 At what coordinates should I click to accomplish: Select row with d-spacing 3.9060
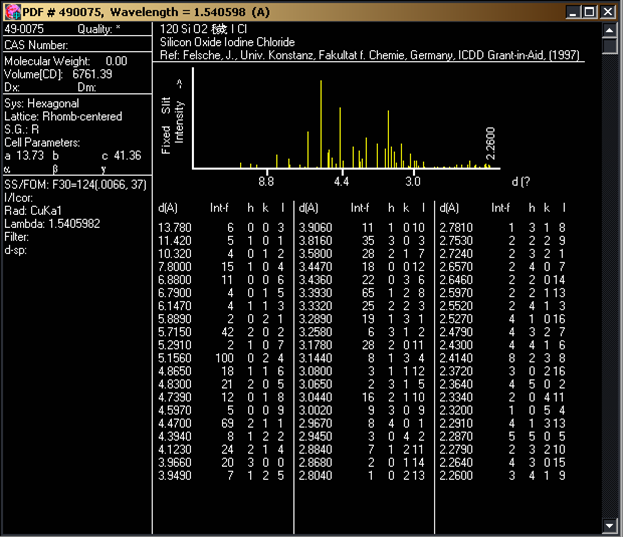[x=362, y=228]
